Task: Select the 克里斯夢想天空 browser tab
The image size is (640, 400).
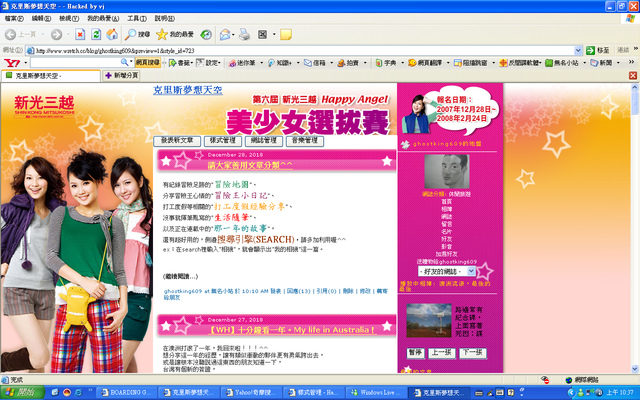Action: [51, 76]
